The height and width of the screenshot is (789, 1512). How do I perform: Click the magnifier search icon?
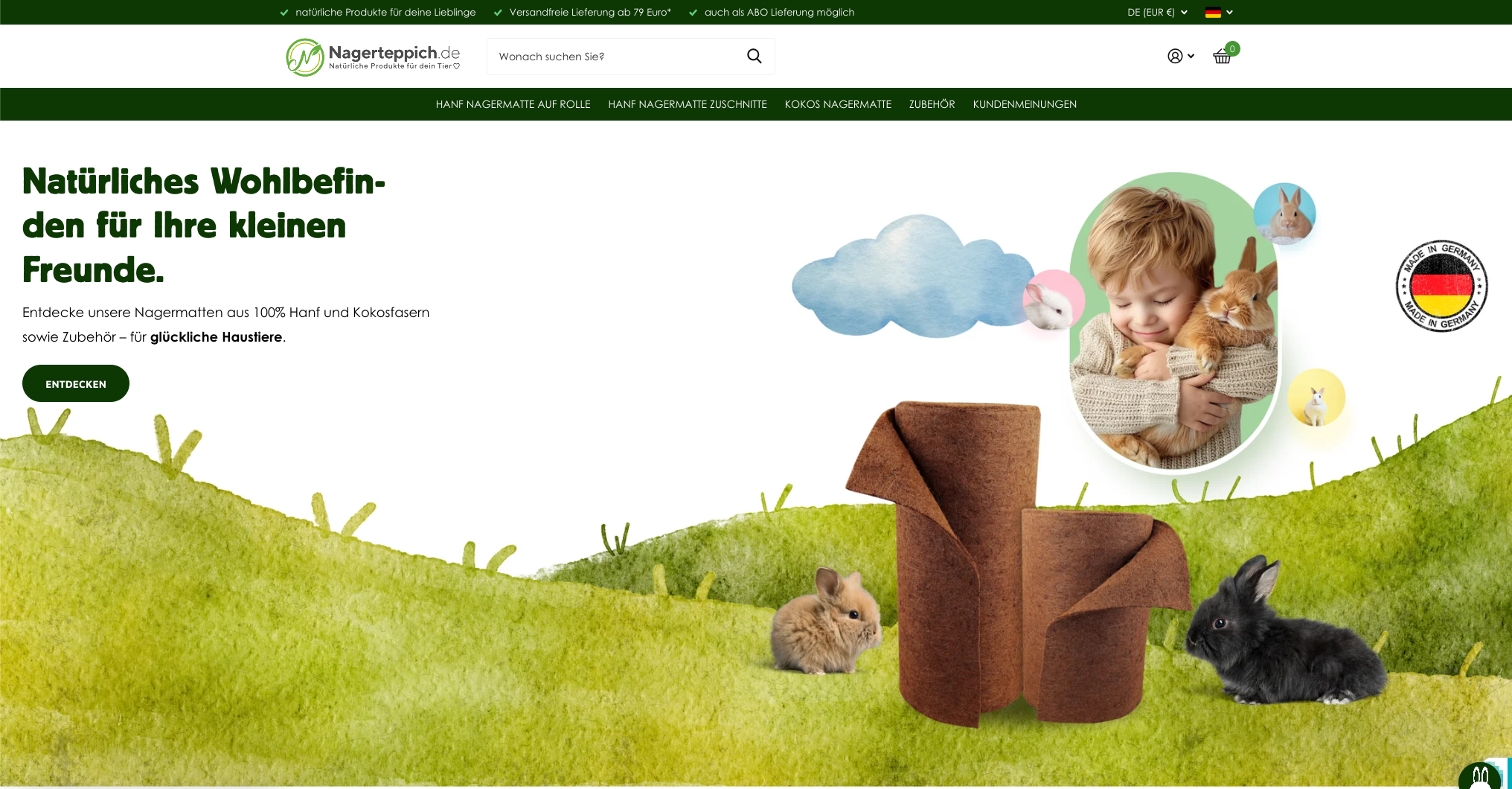(754, 57)
